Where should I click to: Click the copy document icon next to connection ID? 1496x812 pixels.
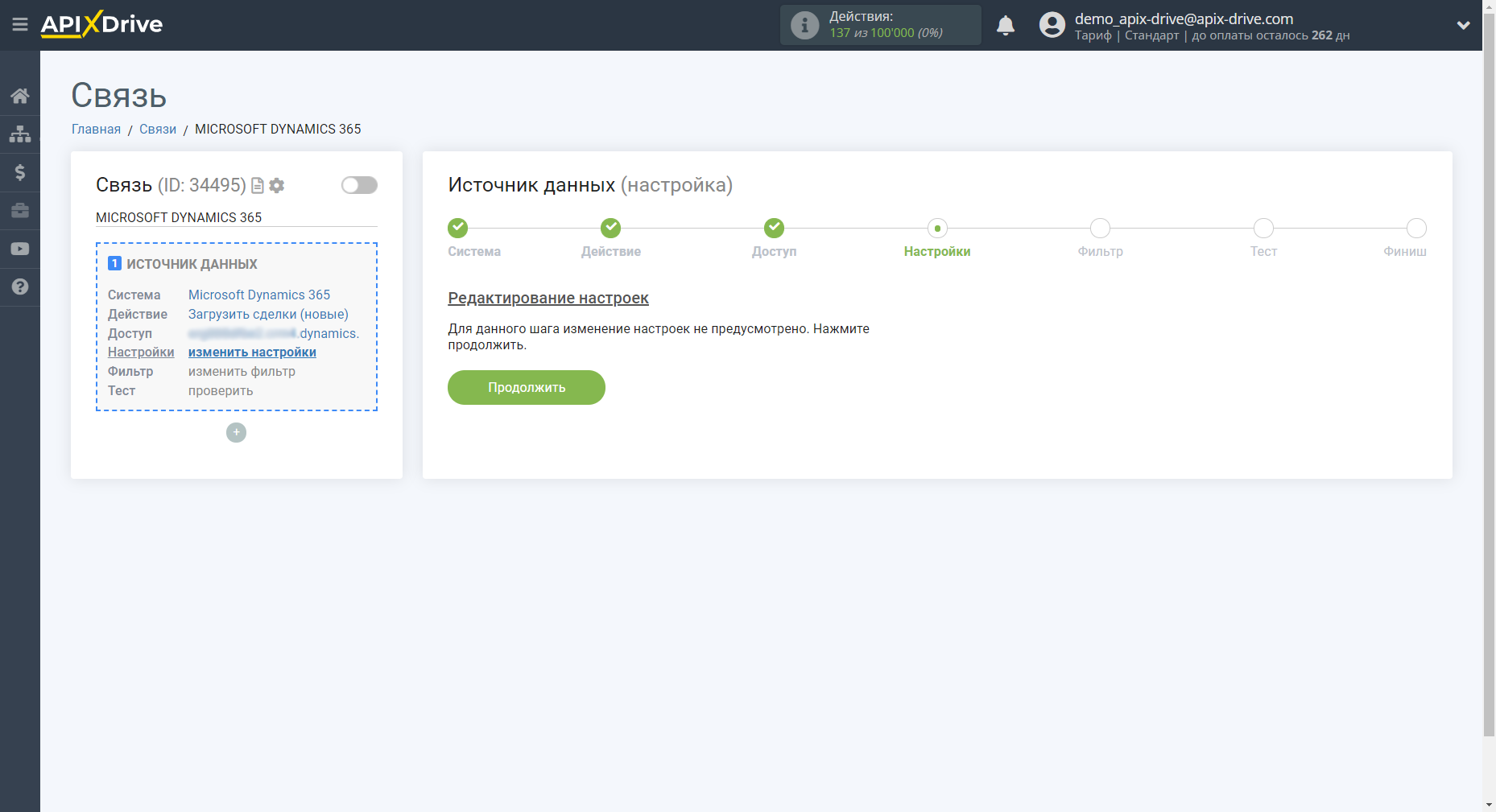point(258,186)
